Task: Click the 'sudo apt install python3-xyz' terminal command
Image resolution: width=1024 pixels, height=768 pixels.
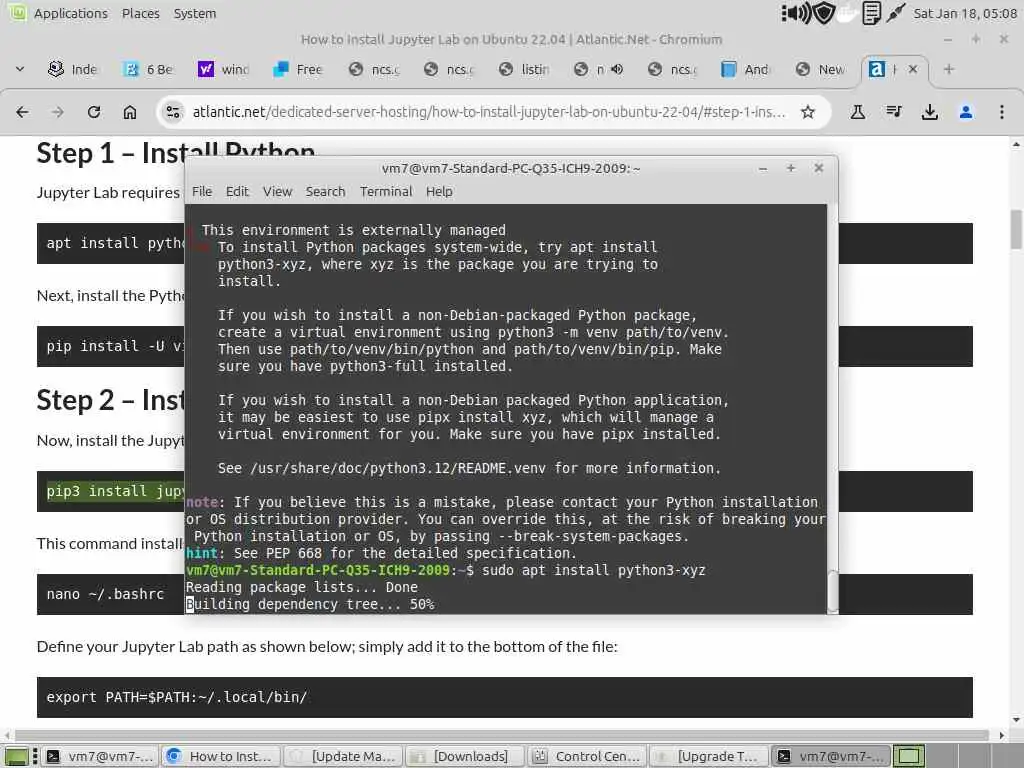Action: point(594,570)
